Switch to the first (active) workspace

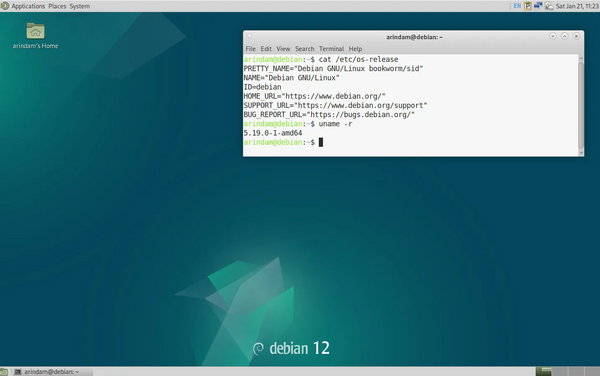[x=543, y=371]
